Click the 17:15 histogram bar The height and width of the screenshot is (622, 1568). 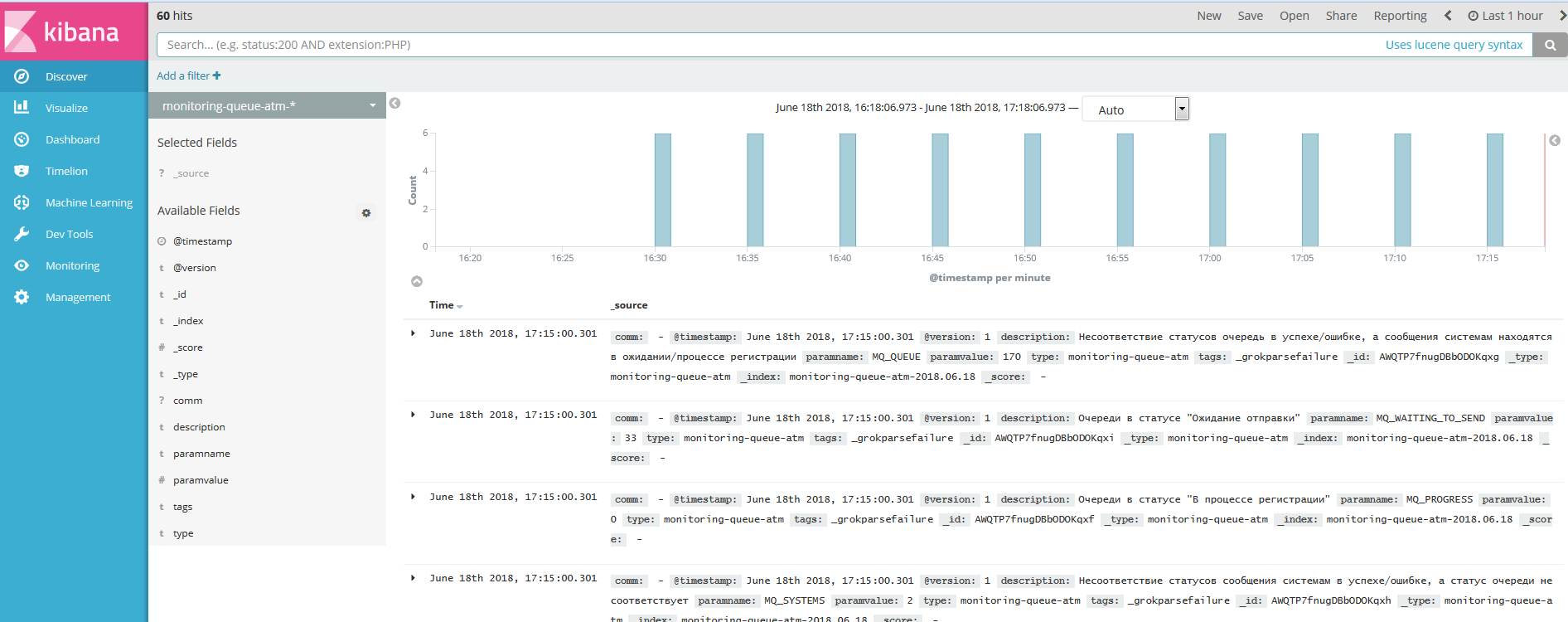click(1495, 190)
